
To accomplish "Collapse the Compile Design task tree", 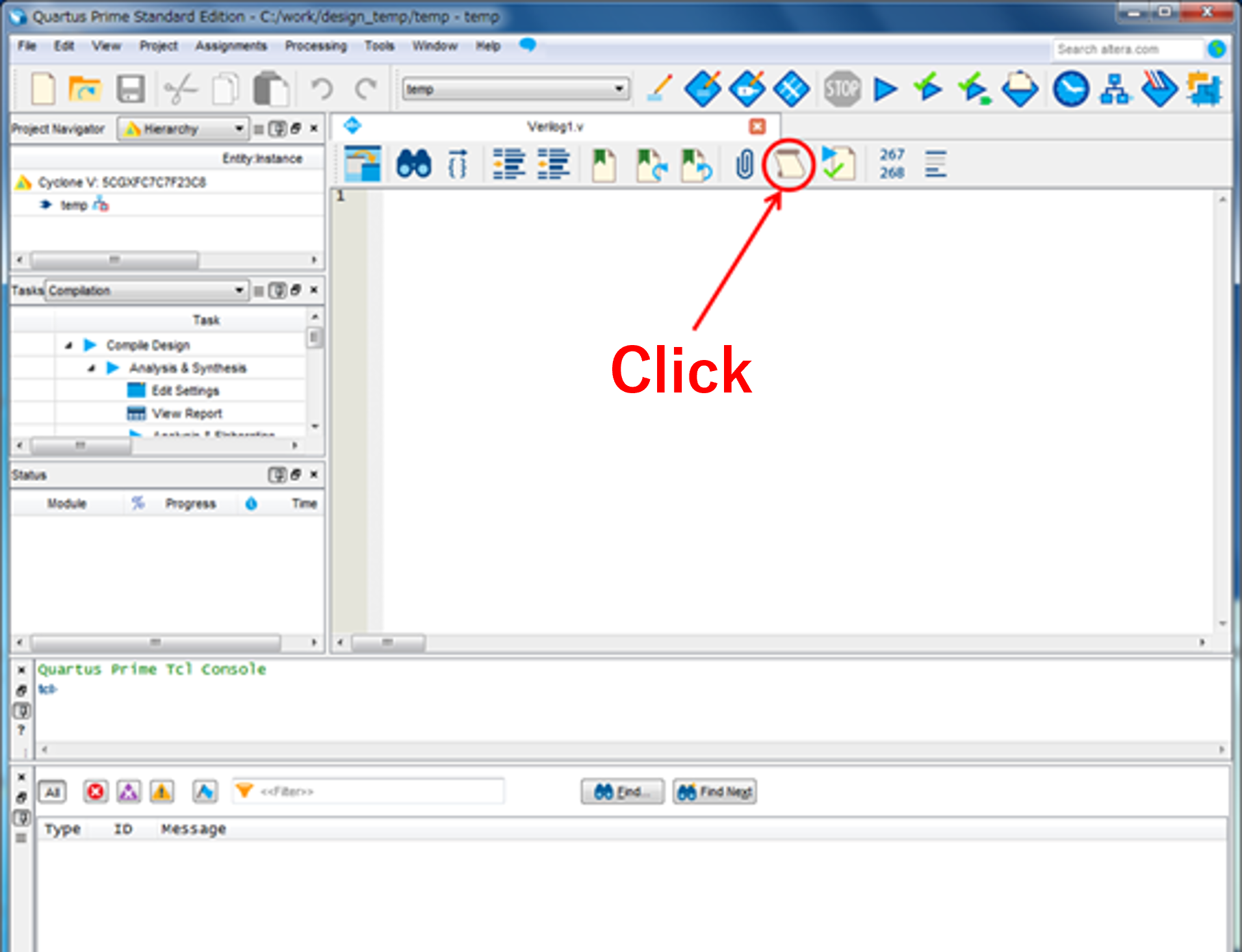I will [x=69, y=345].
